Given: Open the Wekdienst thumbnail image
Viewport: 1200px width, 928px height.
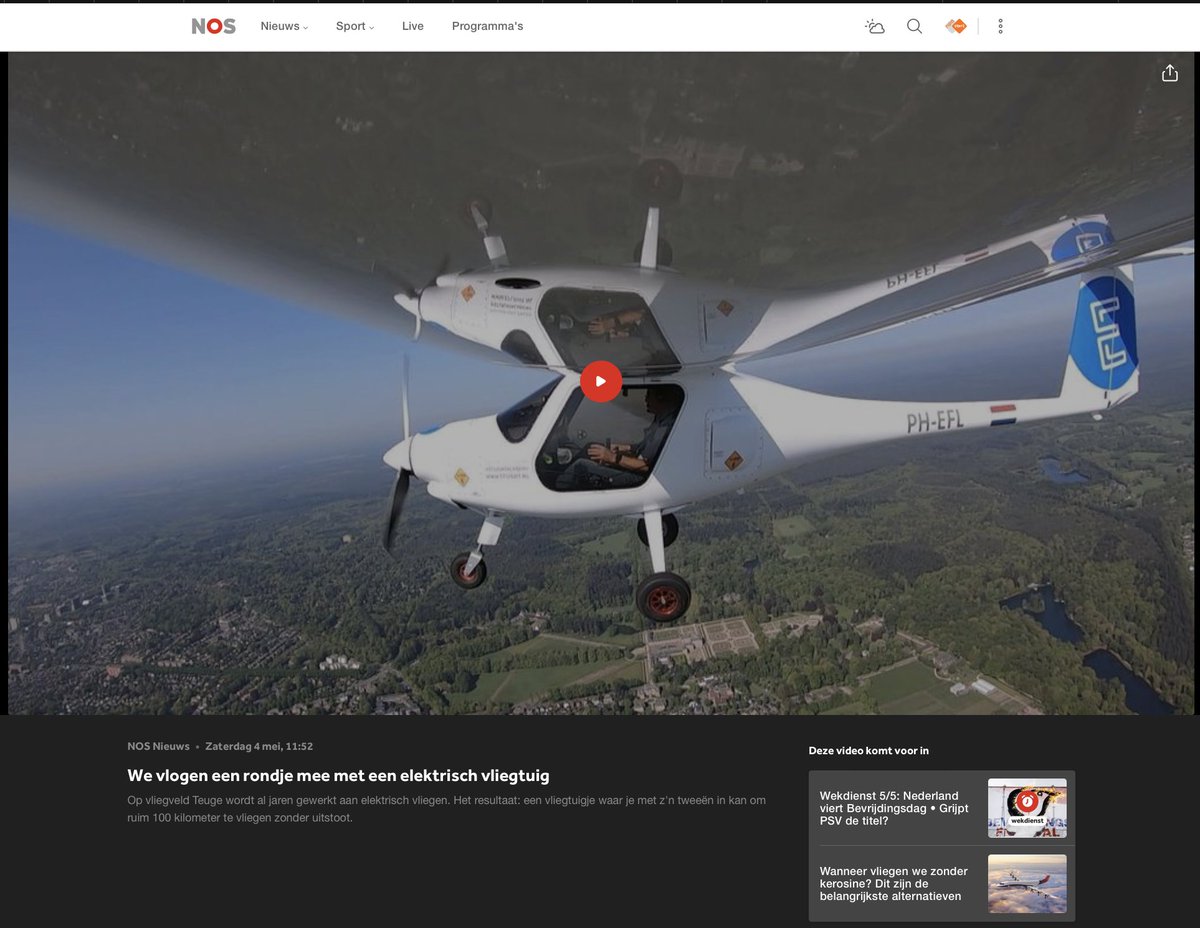Looking at the screenshot, I should click(x=1027, y=808).
